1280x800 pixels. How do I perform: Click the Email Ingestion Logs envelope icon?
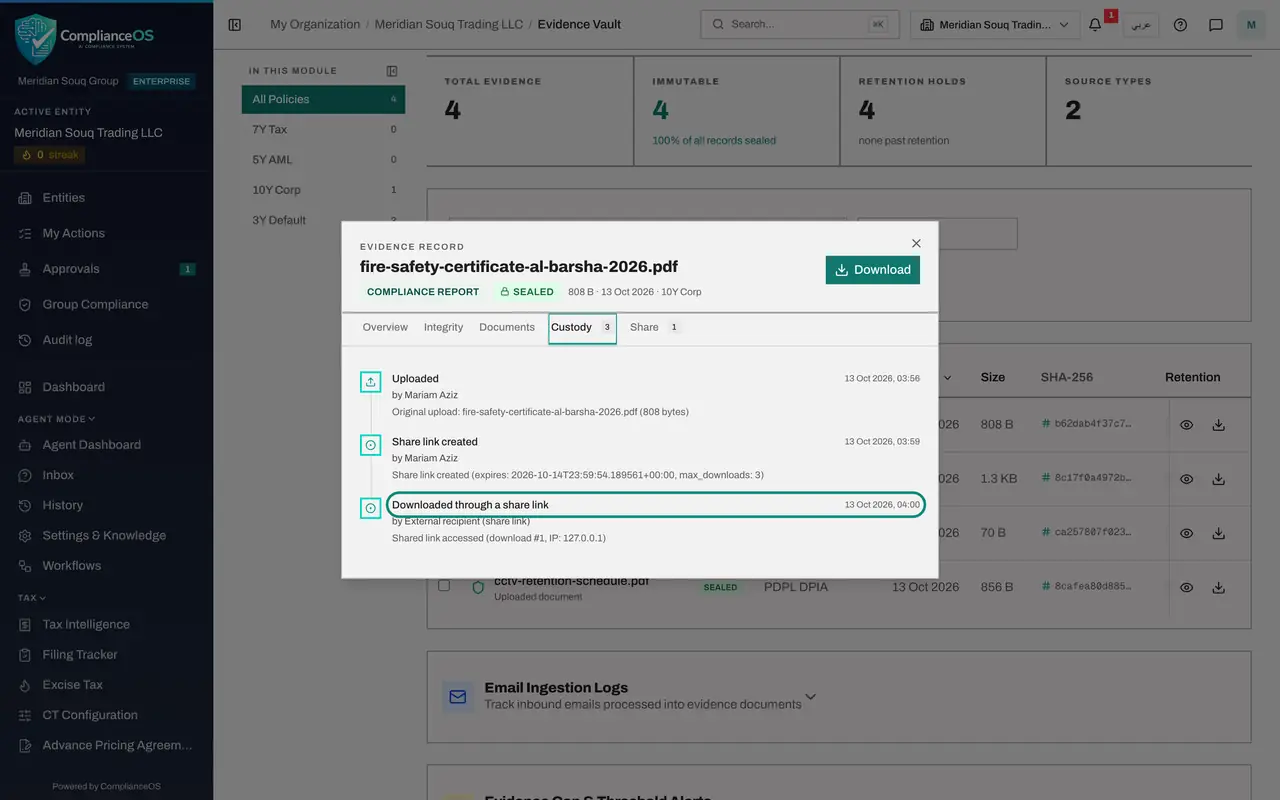(x=458, y=697)
